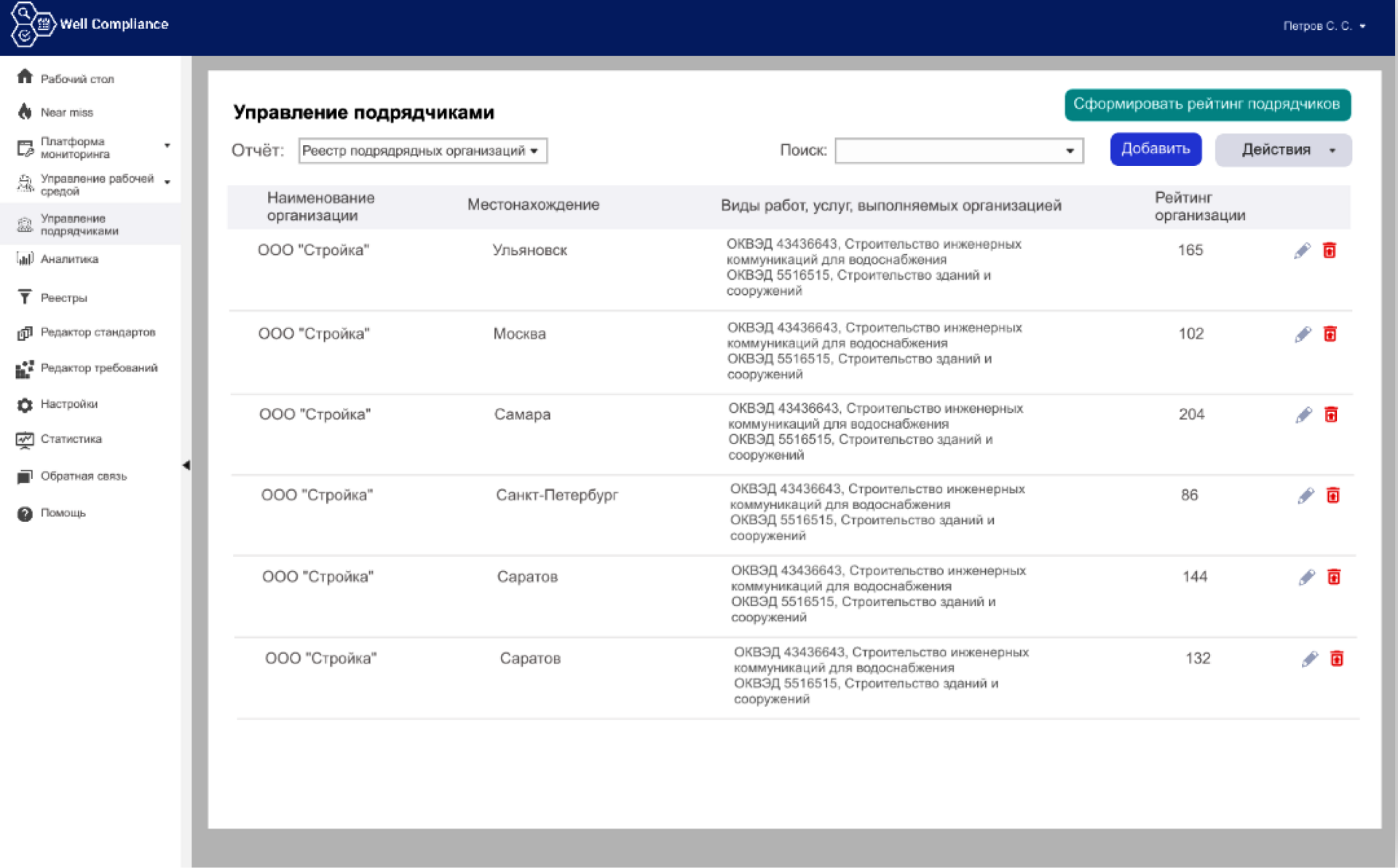The height and width of the screenshot is (868, 1398).
Task: Click the Настройки gear icon
Action: [x=25, y=405]
